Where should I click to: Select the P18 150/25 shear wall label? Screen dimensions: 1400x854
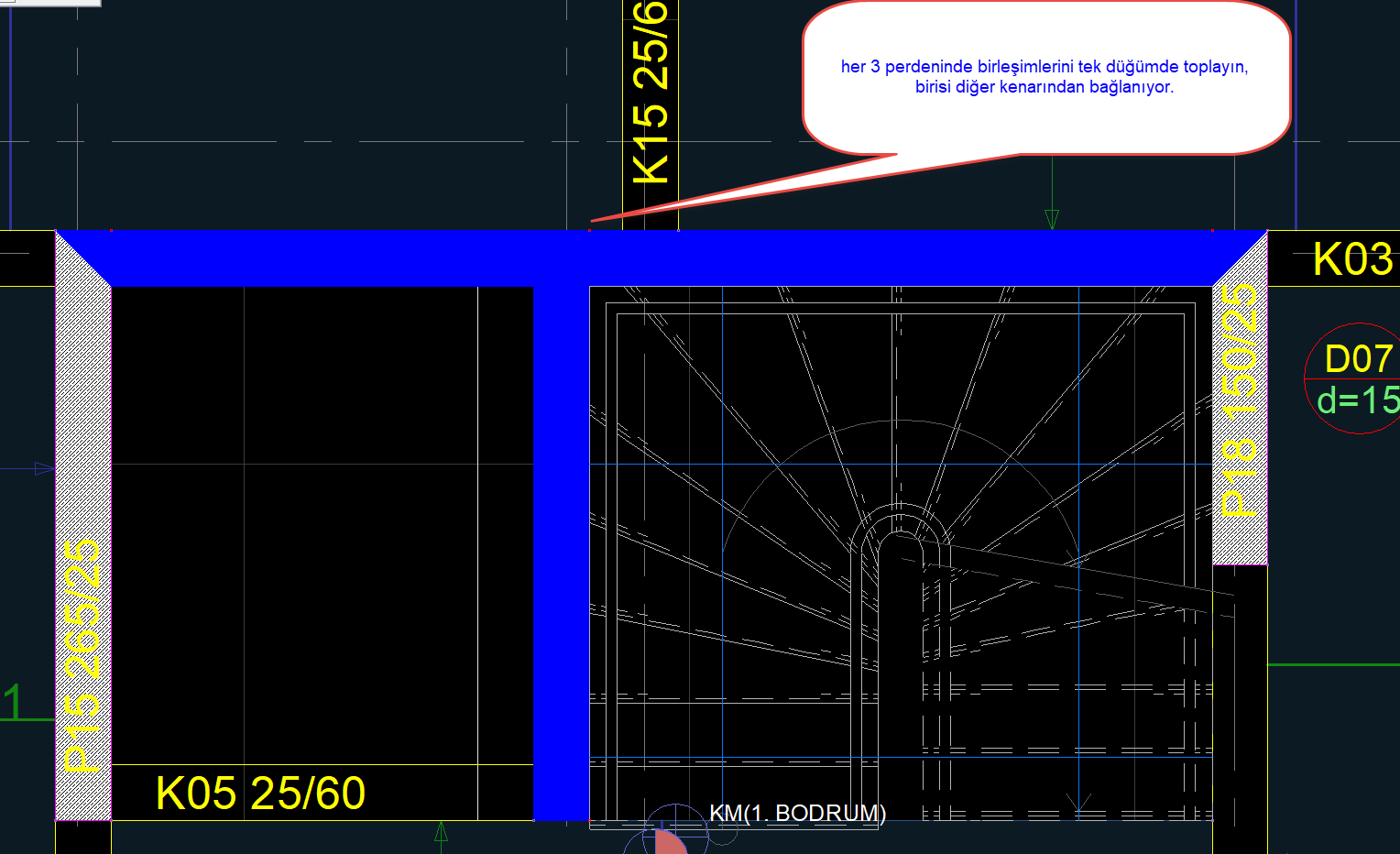pos(1241,401)
